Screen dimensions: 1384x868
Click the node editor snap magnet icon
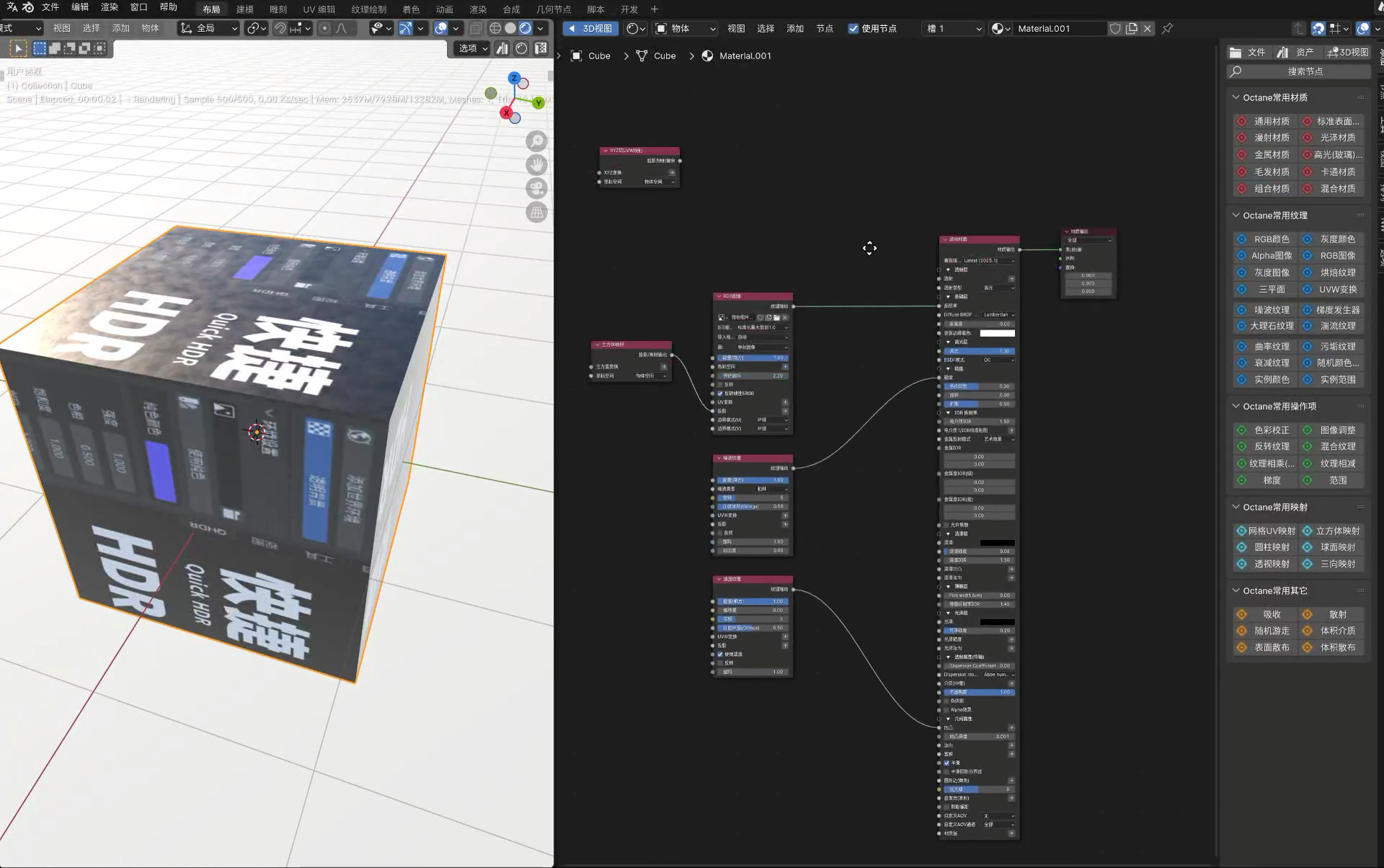[1318, 28]
